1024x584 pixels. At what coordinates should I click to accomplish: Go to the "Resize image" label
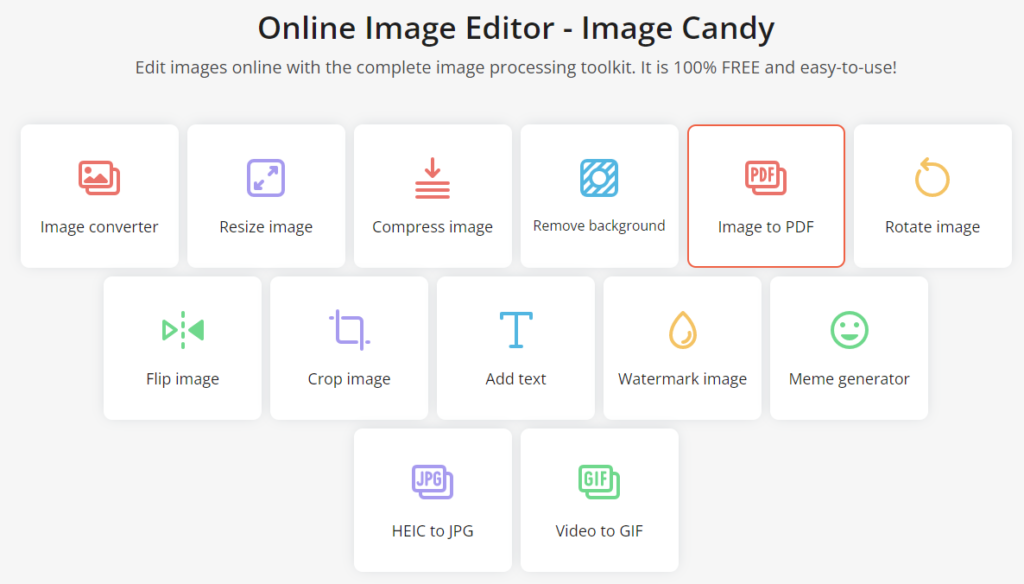pyautogui.click(x=266, y=227)
